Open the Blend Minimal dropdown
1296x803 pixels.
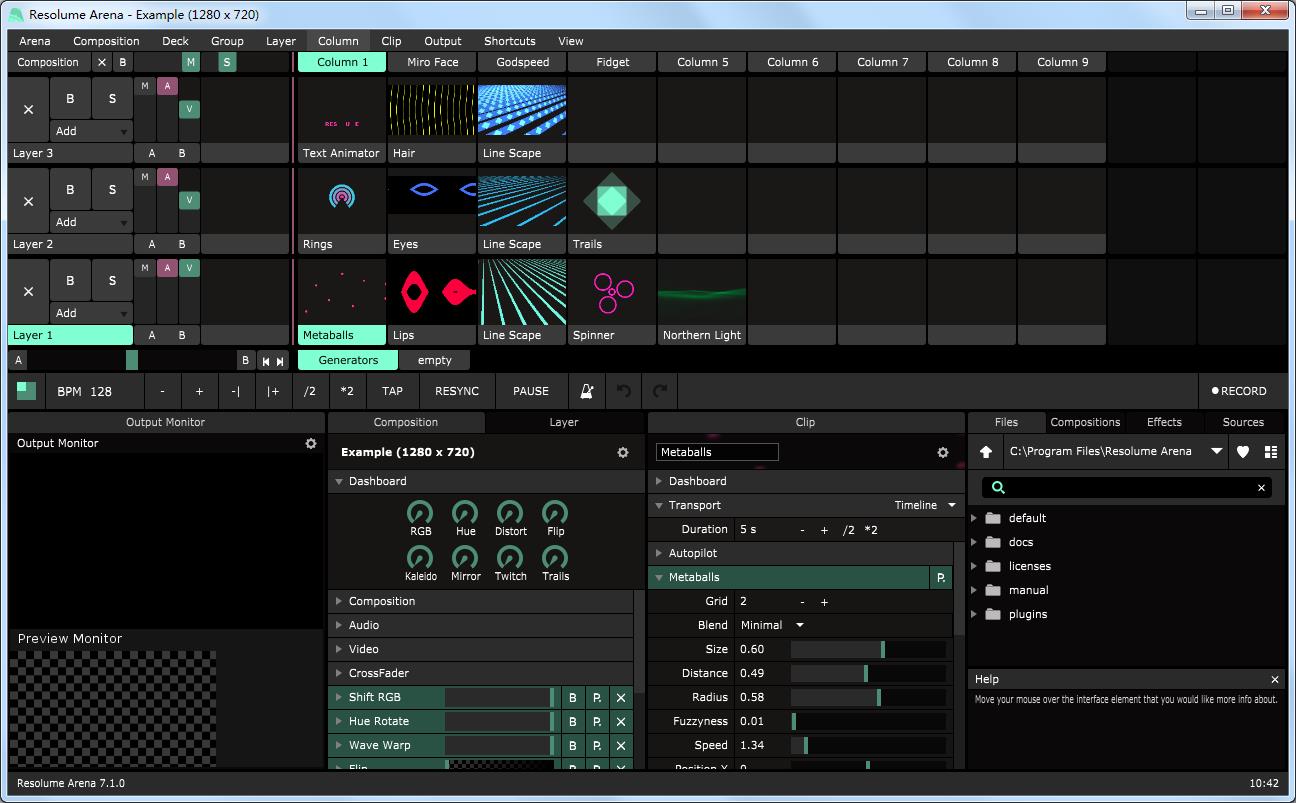[772, 625]
